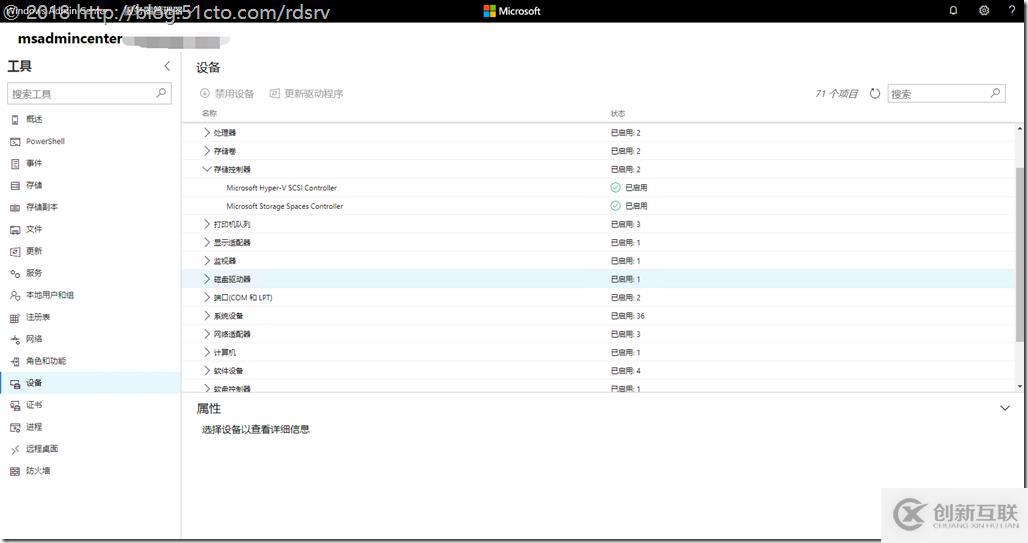Expand the 打印机队列 device group

(x=207, y=224)
